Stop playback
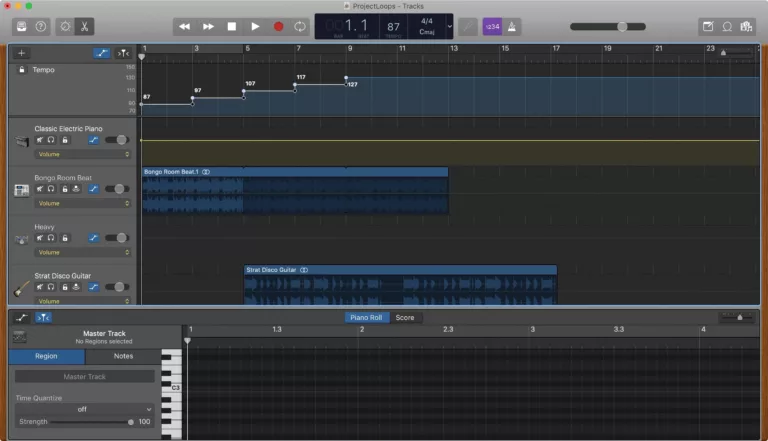This screenshot has height=441, width=768. coord(232,26)
